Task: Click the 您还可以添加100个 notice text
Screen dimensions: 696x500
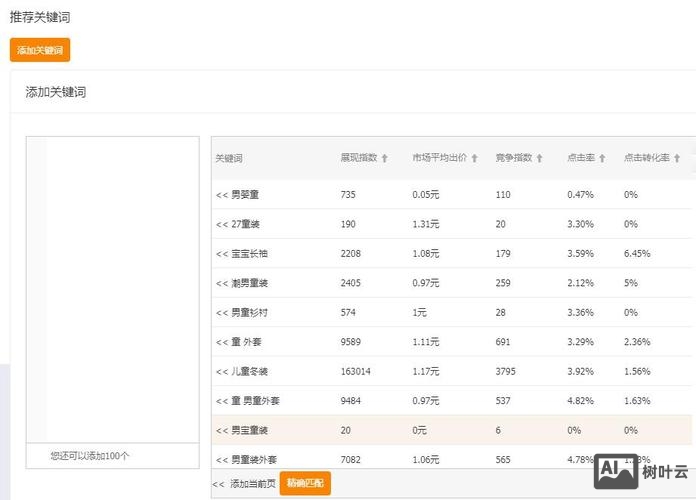Action: pos(90,456)
